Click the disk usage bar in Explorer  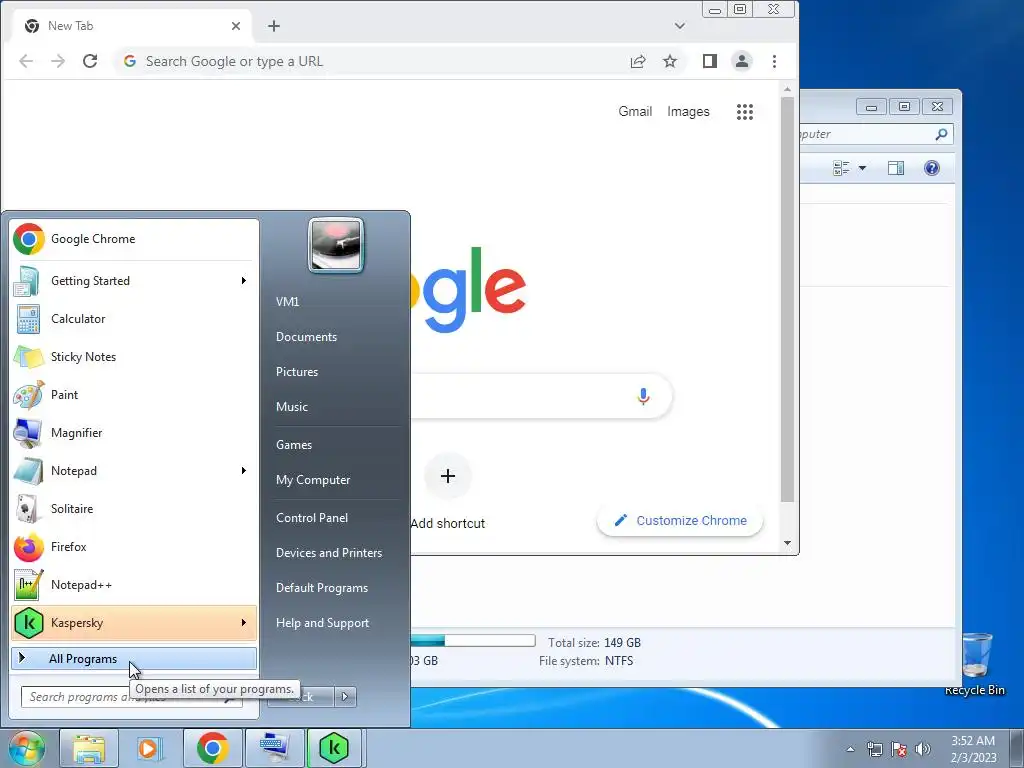pyautogui.click(x=473, y=641)
